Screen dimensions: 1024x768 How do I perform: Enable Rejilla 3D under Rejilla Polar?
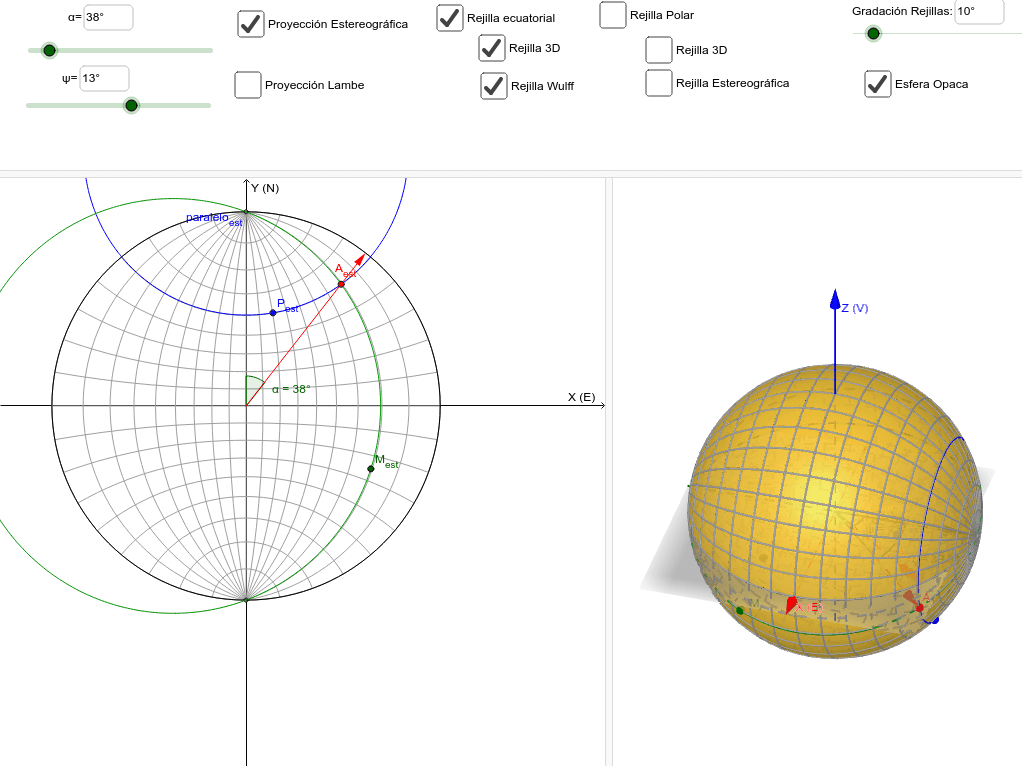[x=659, y=50]
